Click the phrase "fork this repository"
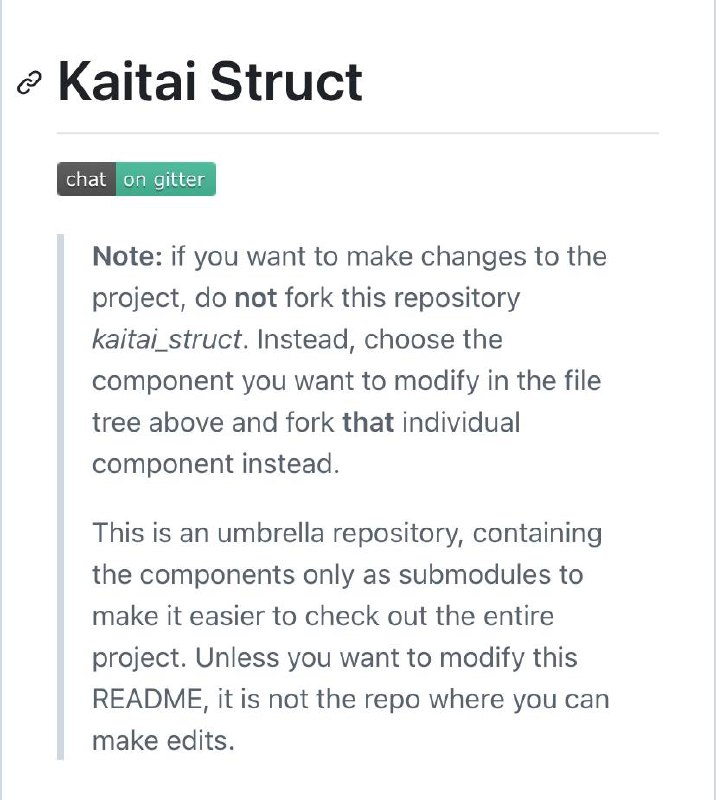The image size is (716, 800). click(x=403, y=298)
